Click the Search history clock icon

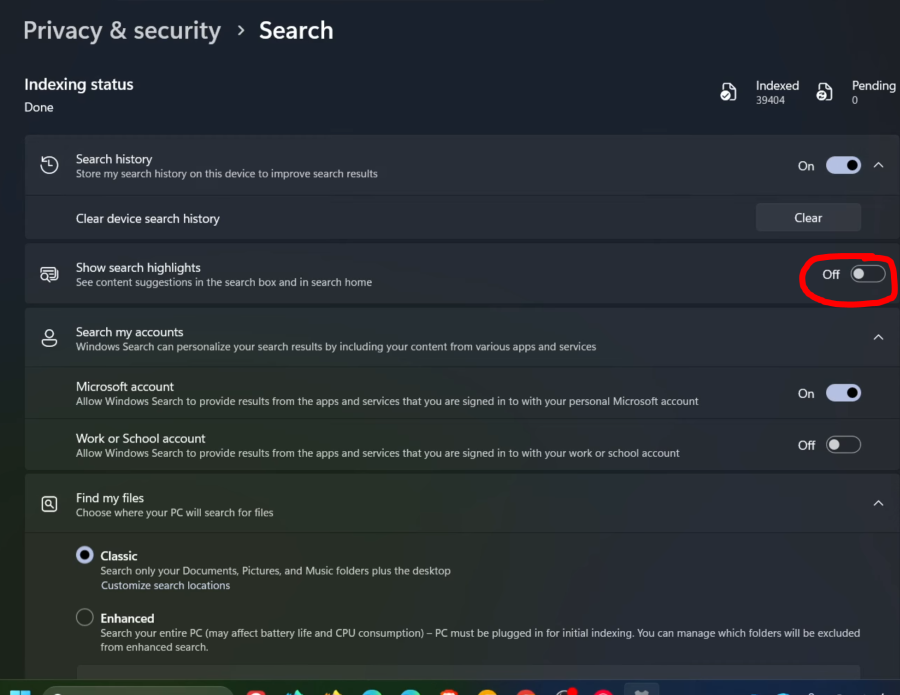[x=49, y=165]
